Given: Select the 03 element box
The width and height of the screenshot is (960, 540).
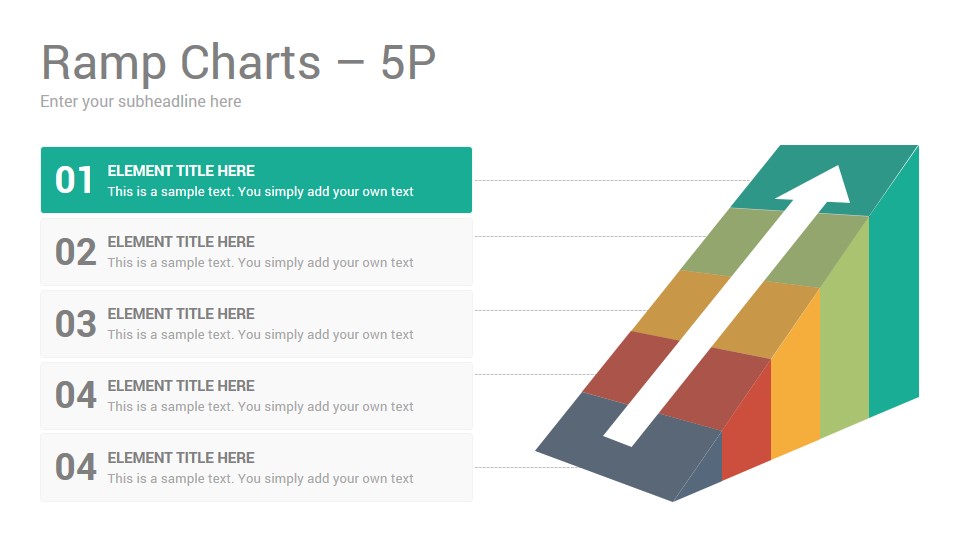Looking at the screenshot, I should point(257,324).
